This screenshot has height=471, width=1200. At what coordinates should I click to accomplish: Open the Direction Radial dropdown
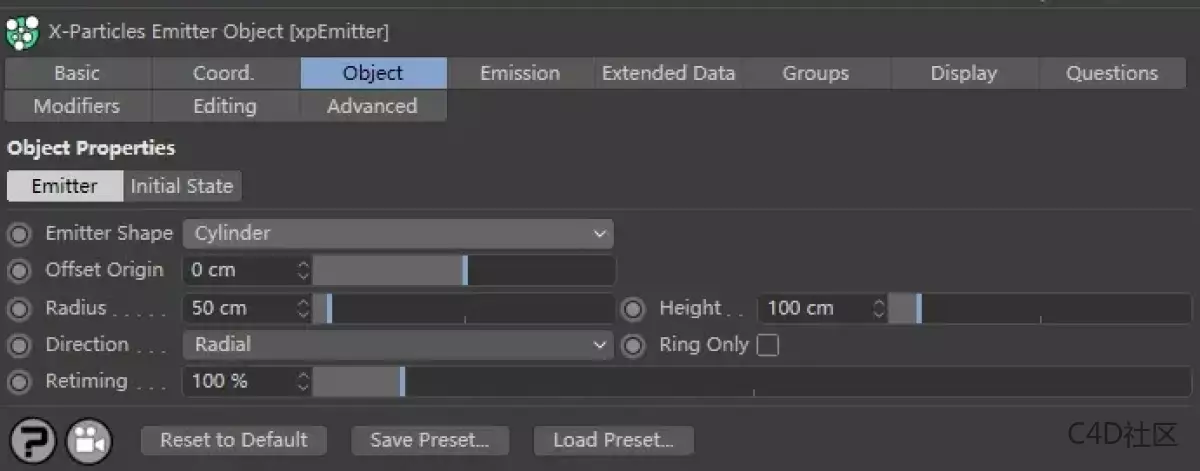click(x=398, y=345)
